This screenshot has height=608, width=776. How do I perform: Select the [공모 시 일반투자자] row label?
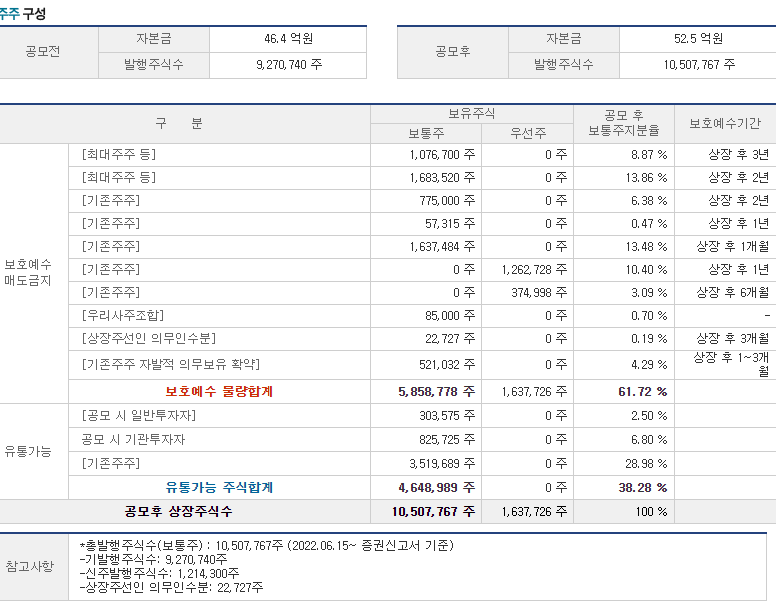coord(139,415)
